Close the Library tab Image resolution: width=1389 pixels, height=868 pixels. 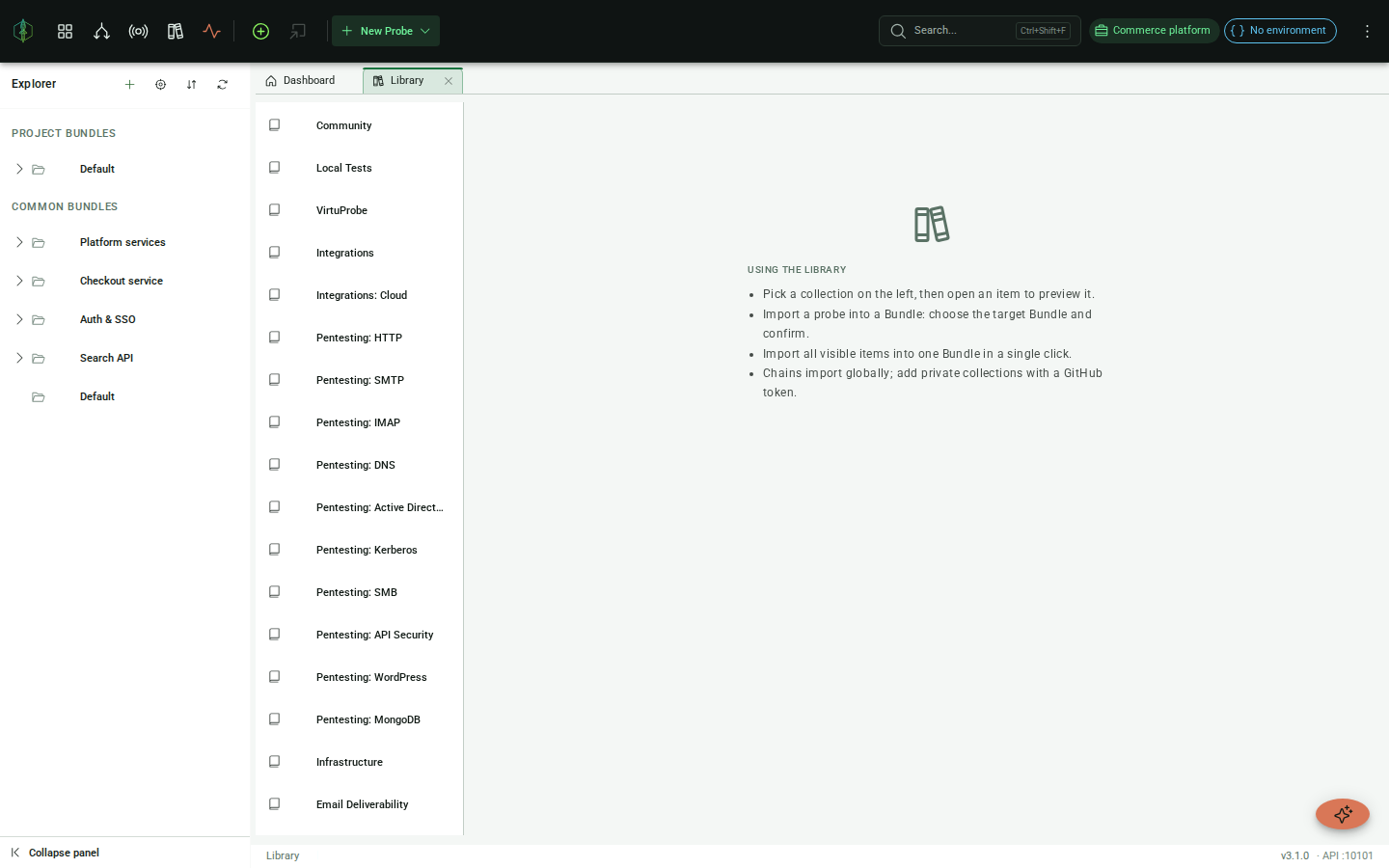click(x=449, y=81)
